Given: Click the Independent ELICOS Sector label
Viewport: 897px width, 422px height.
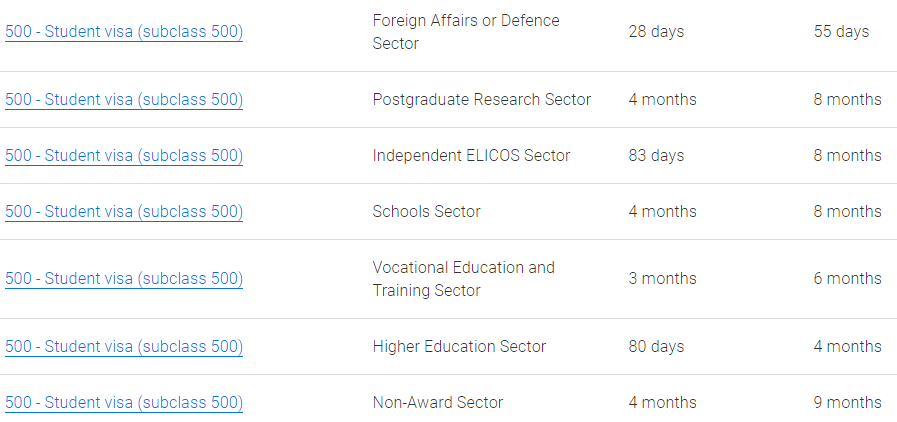Looking at the screenshot, I should (x=471, y=156).
